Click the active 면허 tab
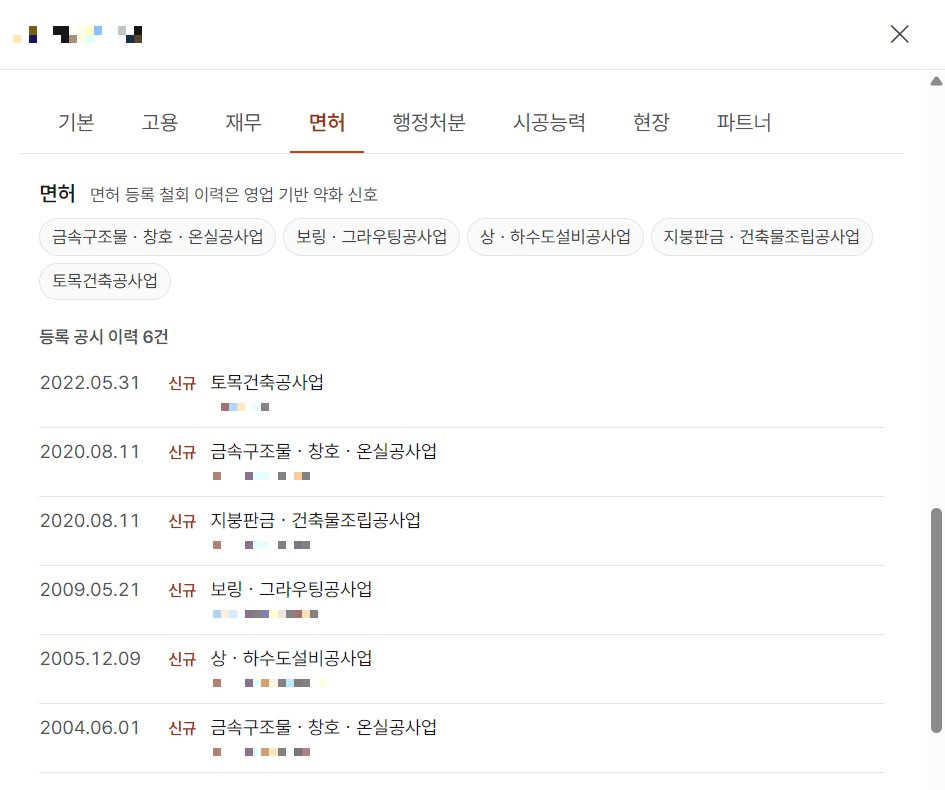Image resolution: width=945 pixels, height=790 pixels. point(327,122)
